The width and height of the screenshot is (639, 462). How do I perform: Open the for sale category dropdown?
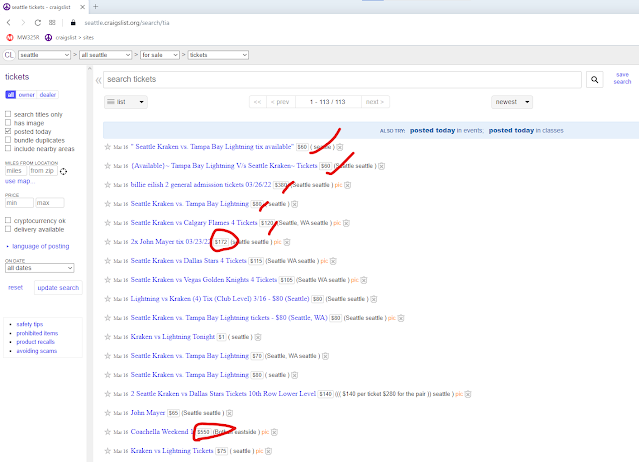160,55
